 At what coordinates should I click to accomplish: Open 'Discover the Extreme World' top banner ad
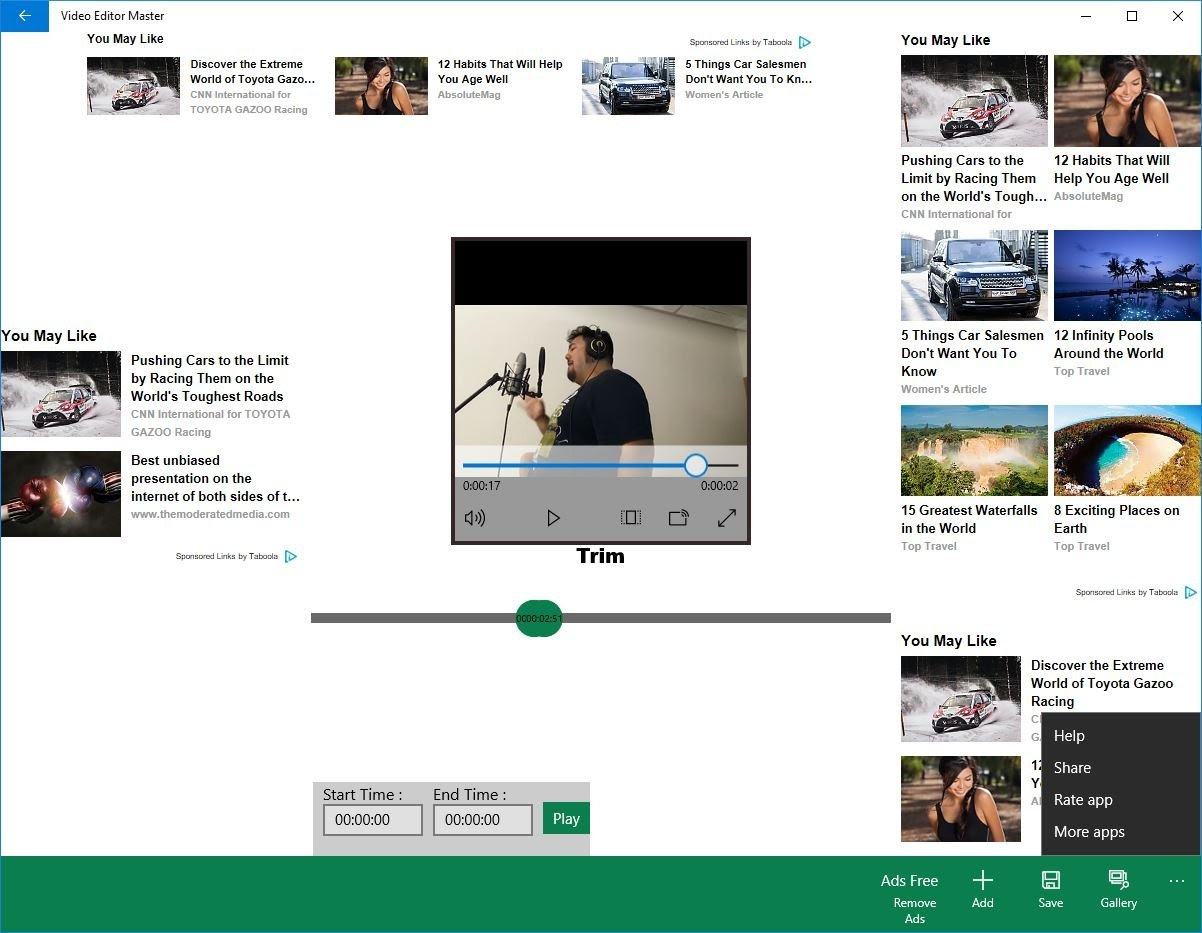coord(253,71)
